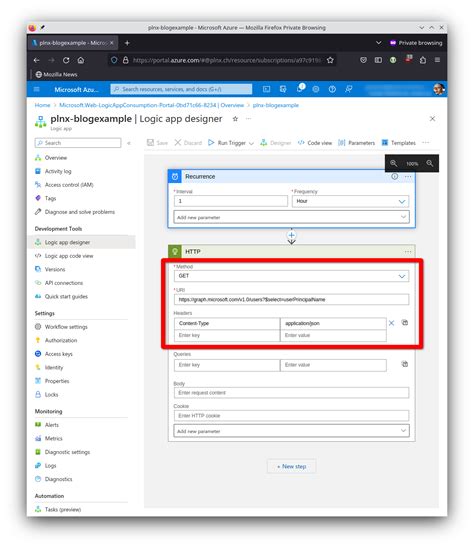The image size is (474, 548).
Task: Delete the Content-Type header row
Action: (392, 323)
